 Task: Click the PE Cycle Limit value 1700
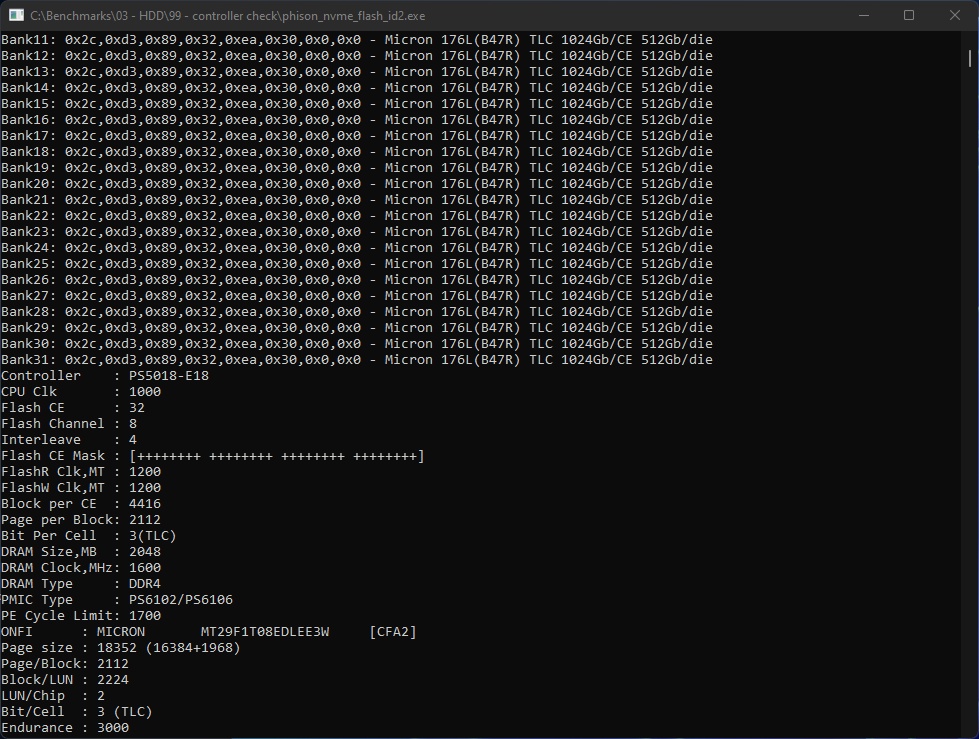tap(145, 617)
